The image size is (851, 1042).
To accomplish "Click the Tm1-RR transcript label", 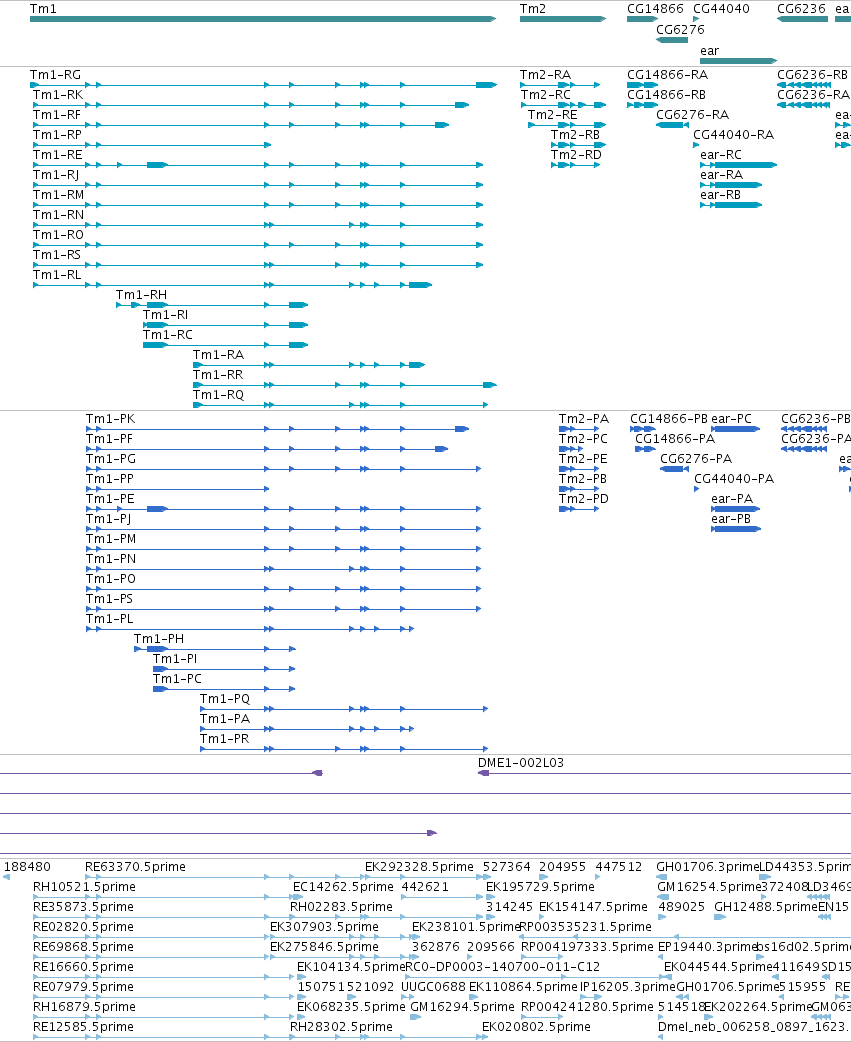I will tap(218, 374).
